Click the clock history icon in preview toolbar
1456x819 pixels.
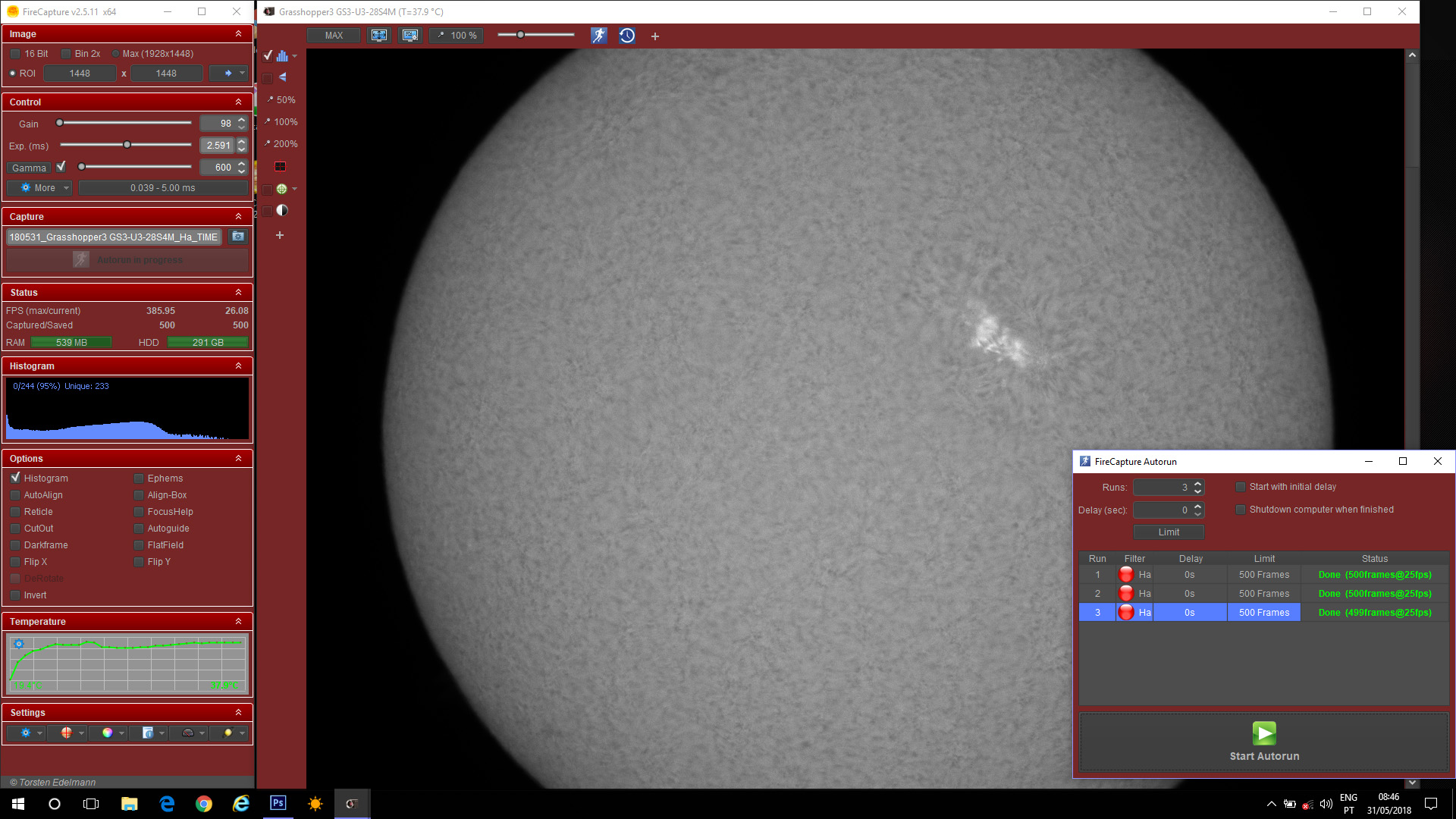coord(627,36)
